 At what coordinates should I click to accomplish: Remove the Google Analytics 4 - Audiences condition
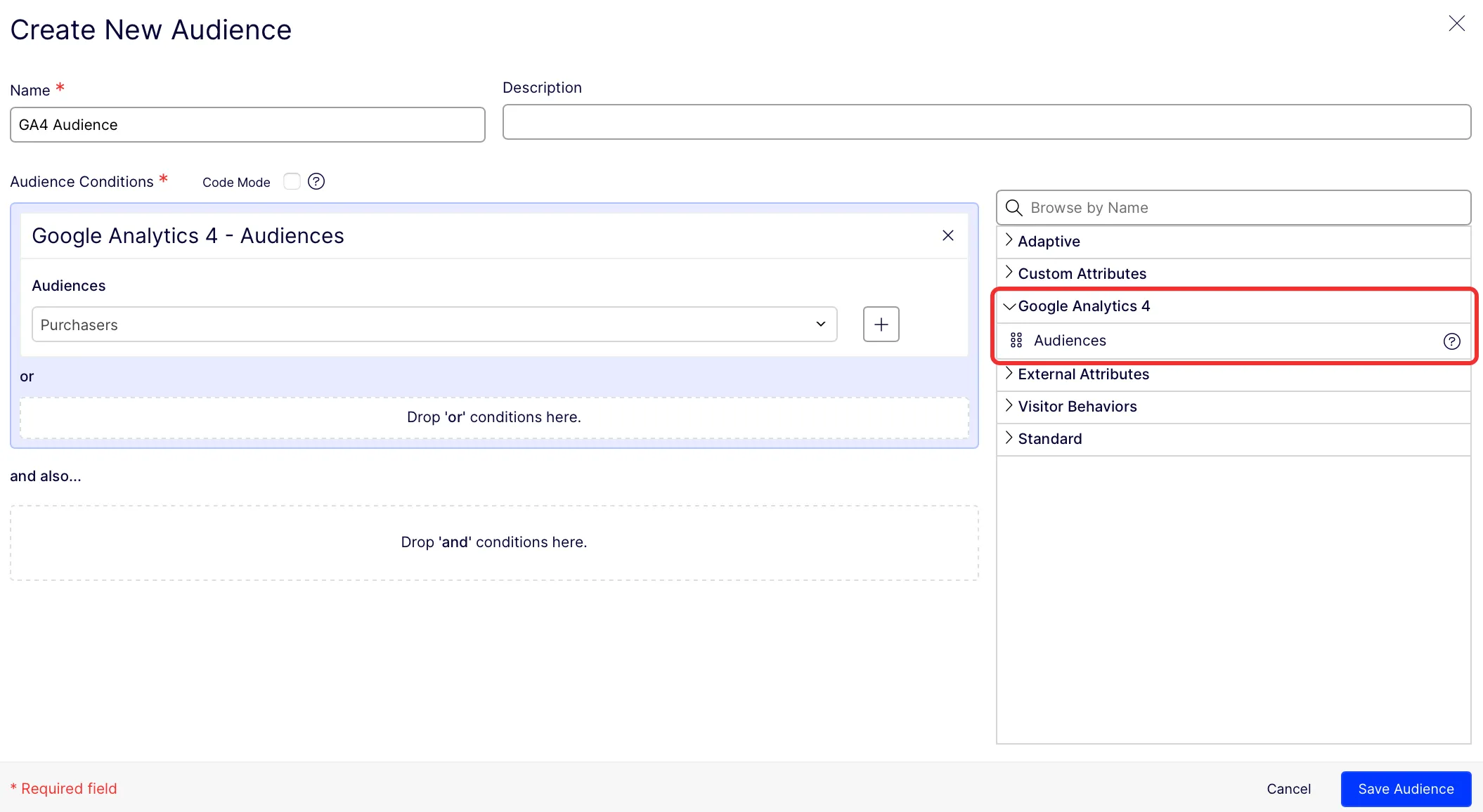948,236
